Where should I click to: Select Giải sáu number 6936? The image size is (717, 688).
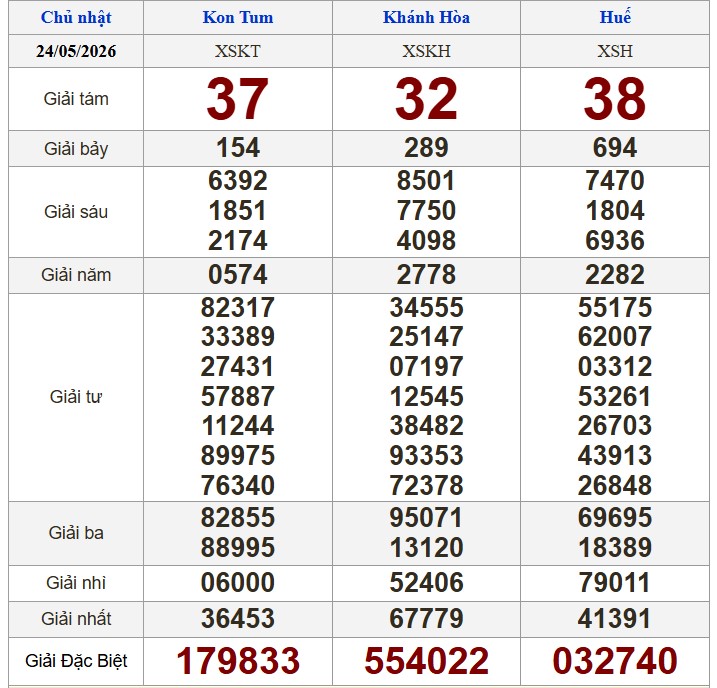(x=615, y=240)
